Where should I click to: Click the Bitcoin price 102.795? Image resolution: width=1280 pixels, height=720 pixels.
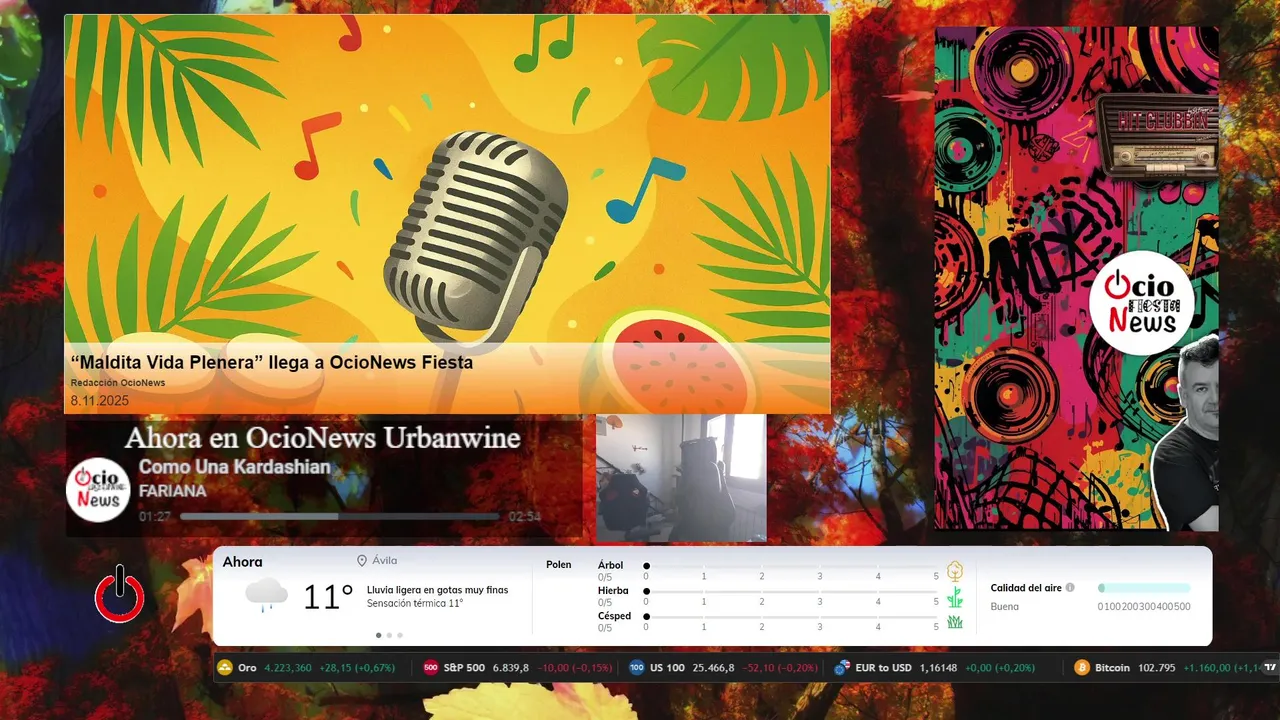1157,668
